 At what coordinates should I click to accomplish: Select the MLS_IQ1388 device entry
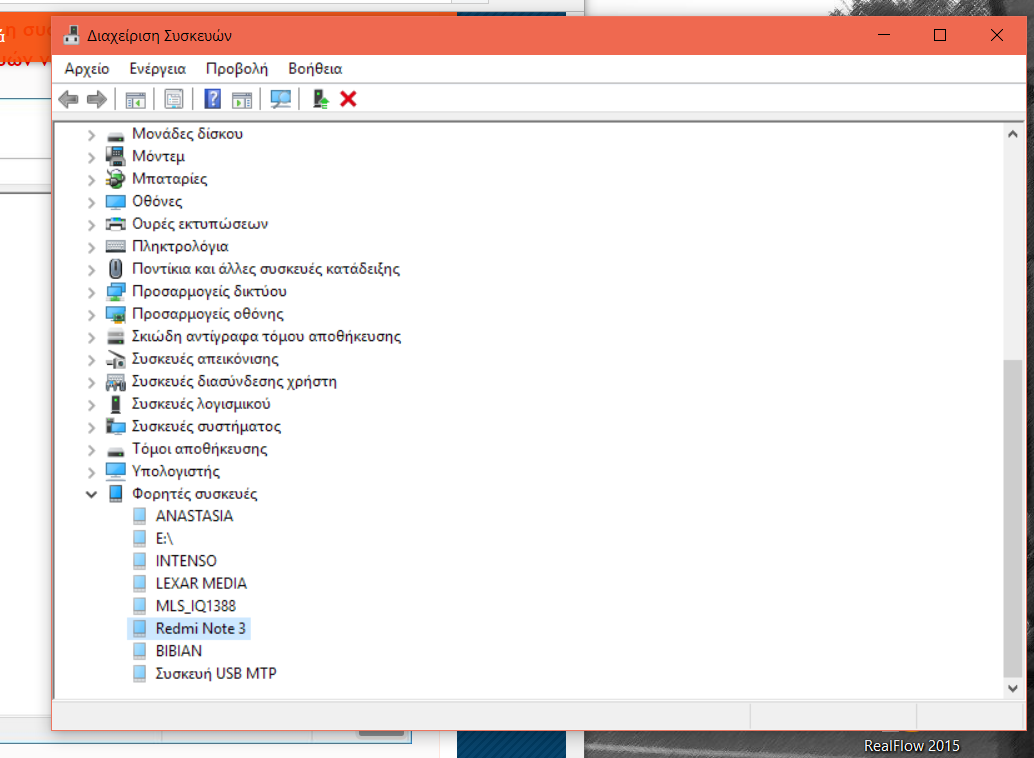point(196,606)
